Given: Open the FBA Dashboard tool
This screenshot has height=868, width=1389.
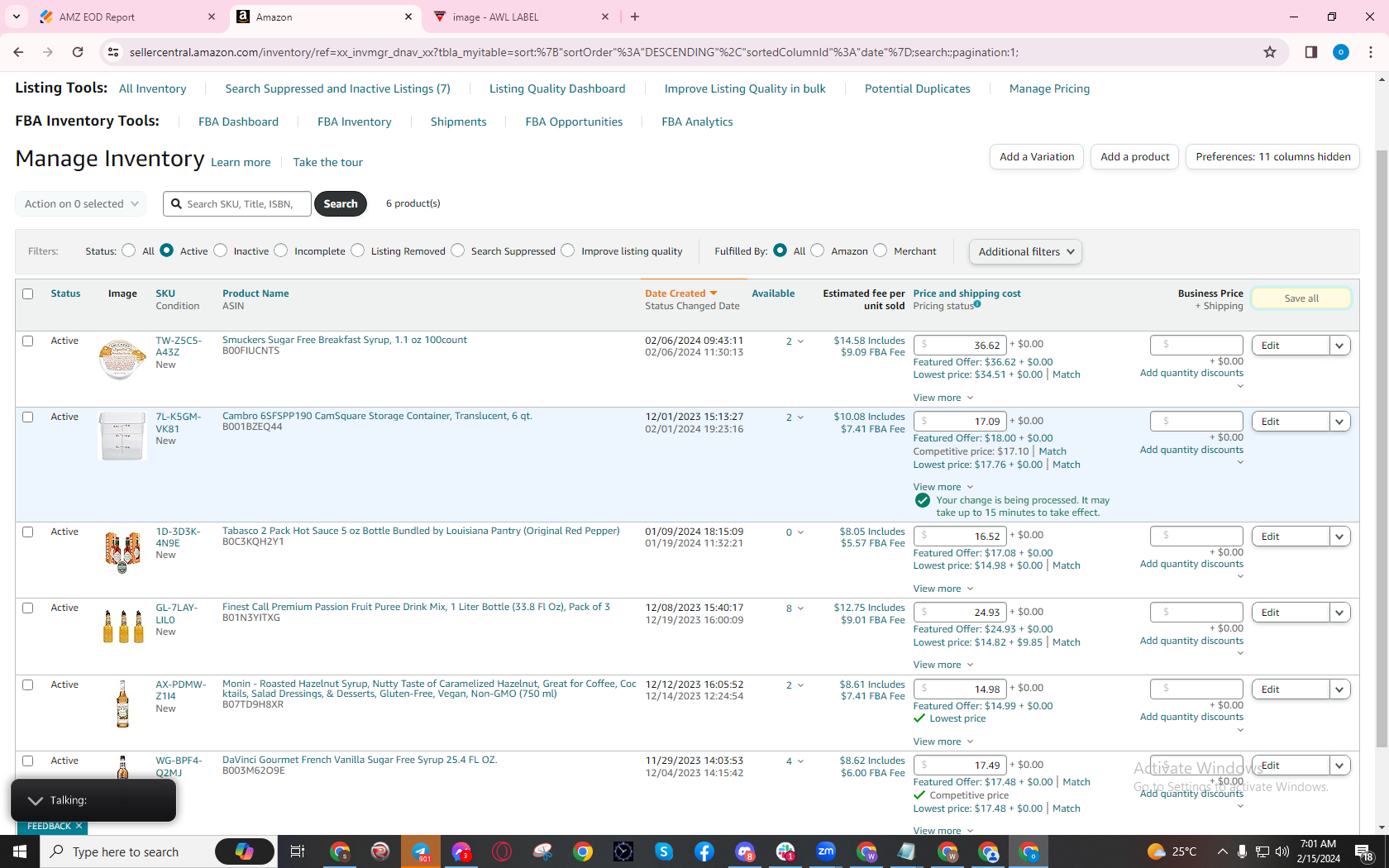Looking at the screenshot, I should tap(238, 122).
